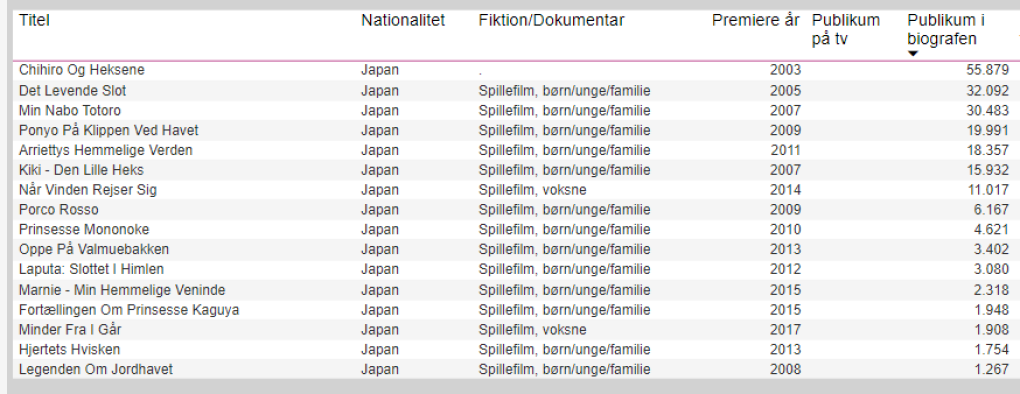This screenshot has width=1020, height=394.
Task: Select the Minder Fra I Går title
Action: coord(70,330)
